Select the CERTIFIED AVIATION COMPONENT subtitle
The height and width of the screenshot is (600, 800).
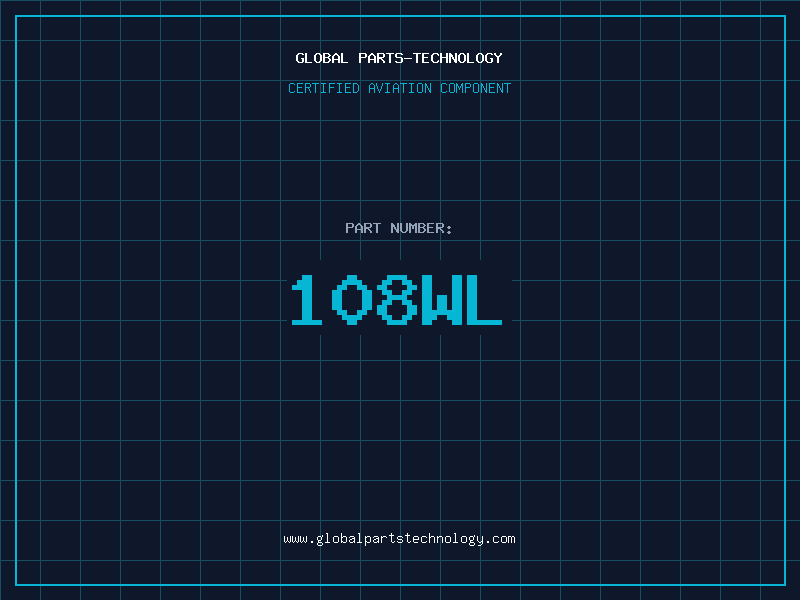[399, 88]
